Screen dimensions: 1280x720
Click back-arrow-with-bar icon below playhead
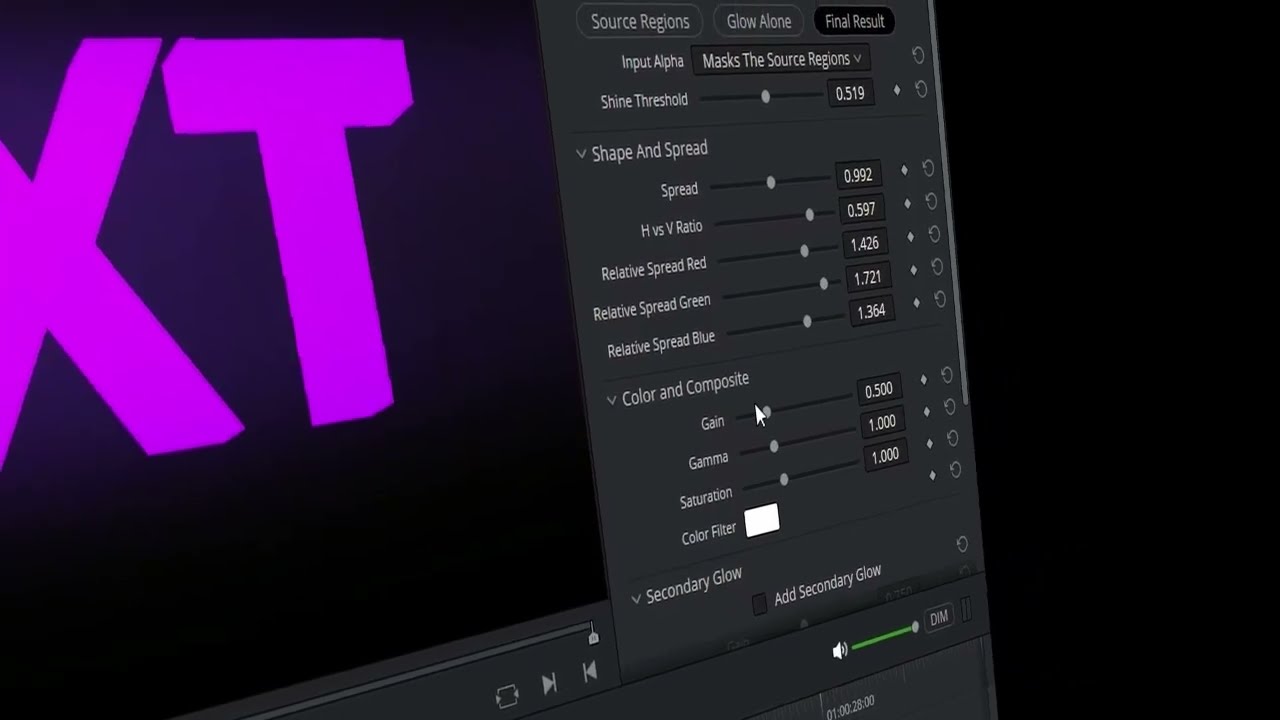[590, 672]
